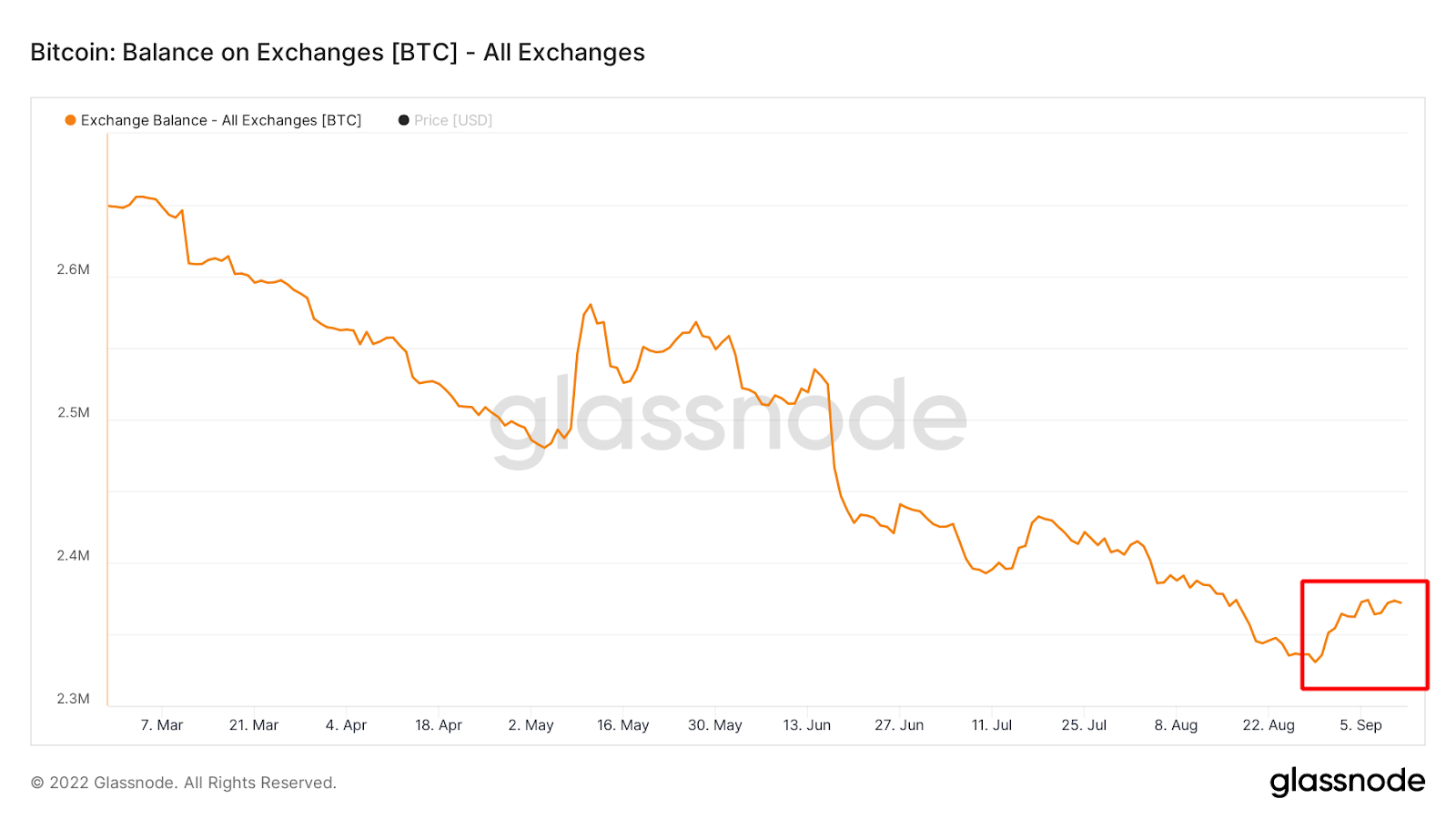Click the 2.6M y-axis label
1456x819 pixels.
pos(74,269)
